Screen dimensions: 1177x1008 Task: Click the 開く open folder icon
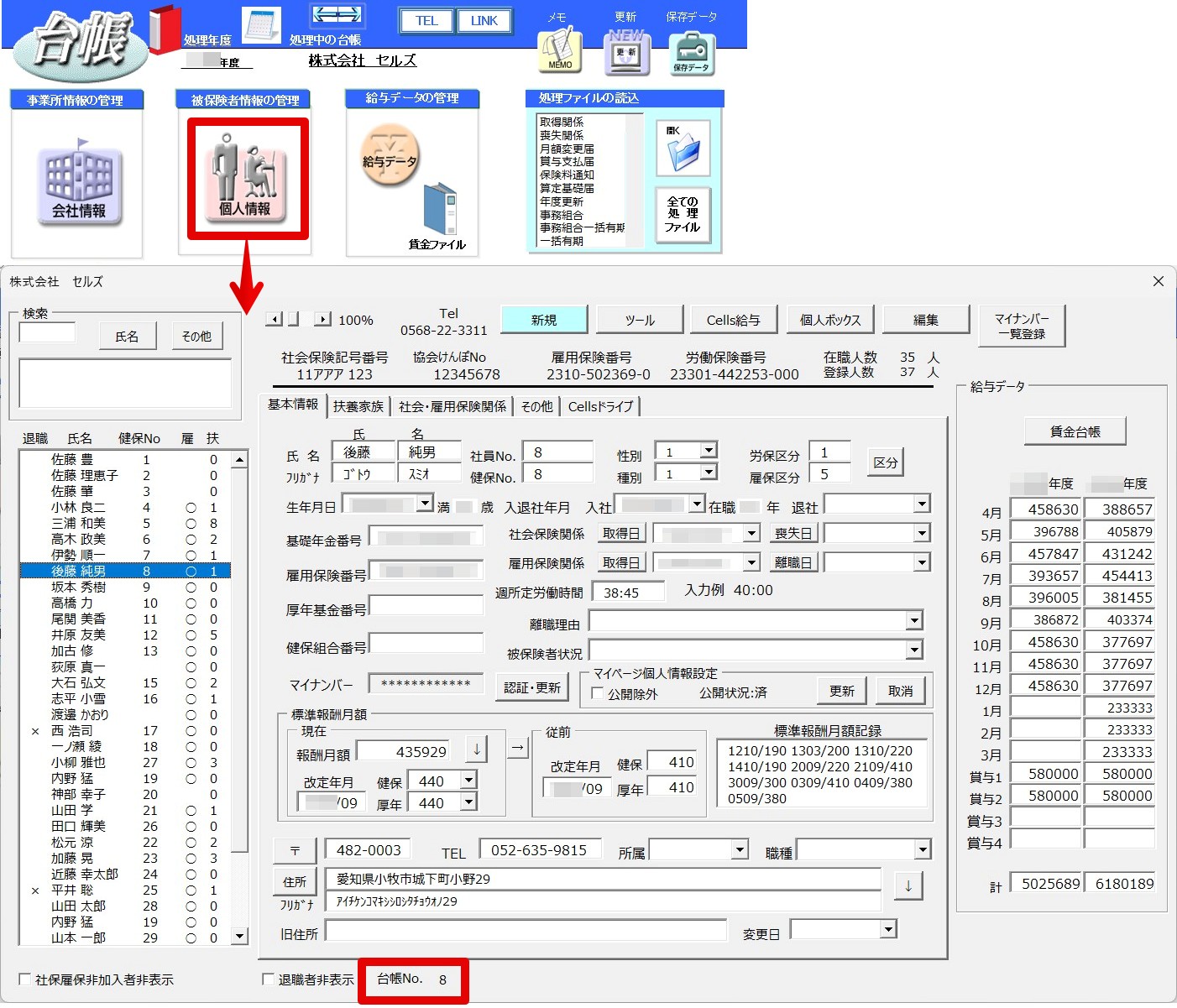click(x=682, y=148)
